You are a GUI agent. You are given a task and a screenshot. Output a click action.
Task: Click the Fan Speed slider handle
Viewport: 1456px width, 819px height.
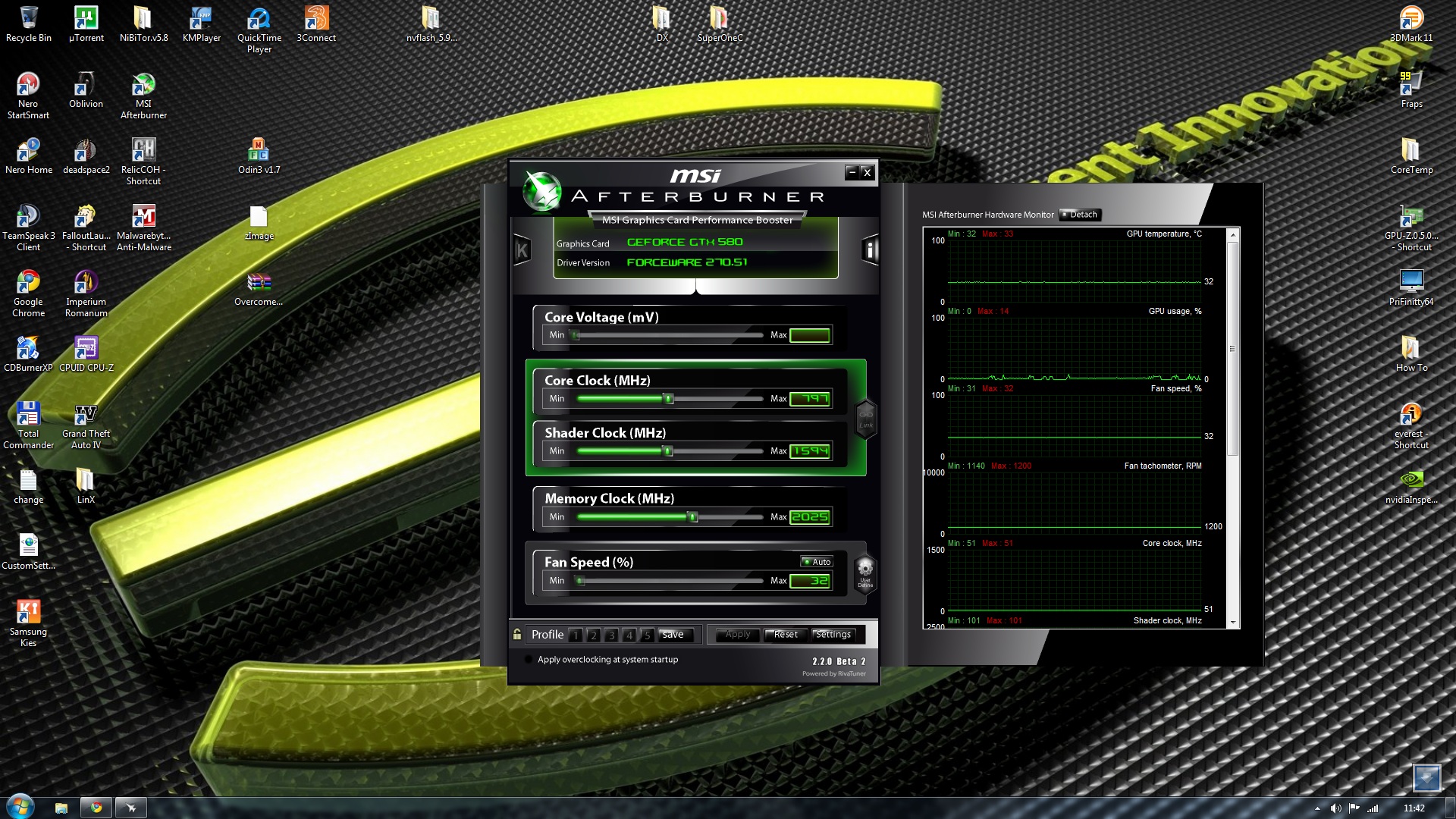(580, 582)
